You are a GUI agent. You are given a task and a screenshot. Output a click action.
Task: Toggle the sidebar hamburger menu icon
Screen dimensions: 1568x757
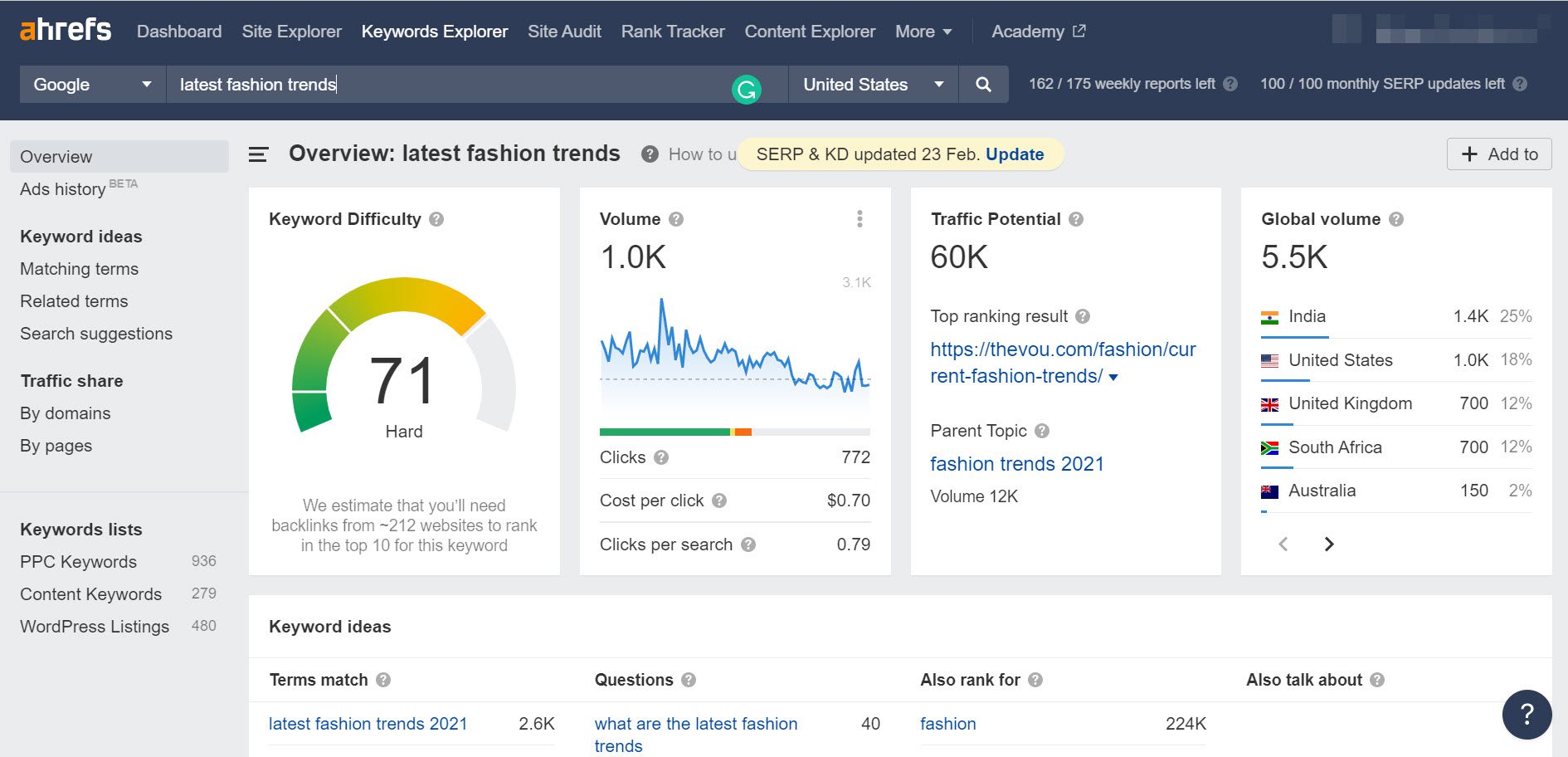(x=259, y=154)
